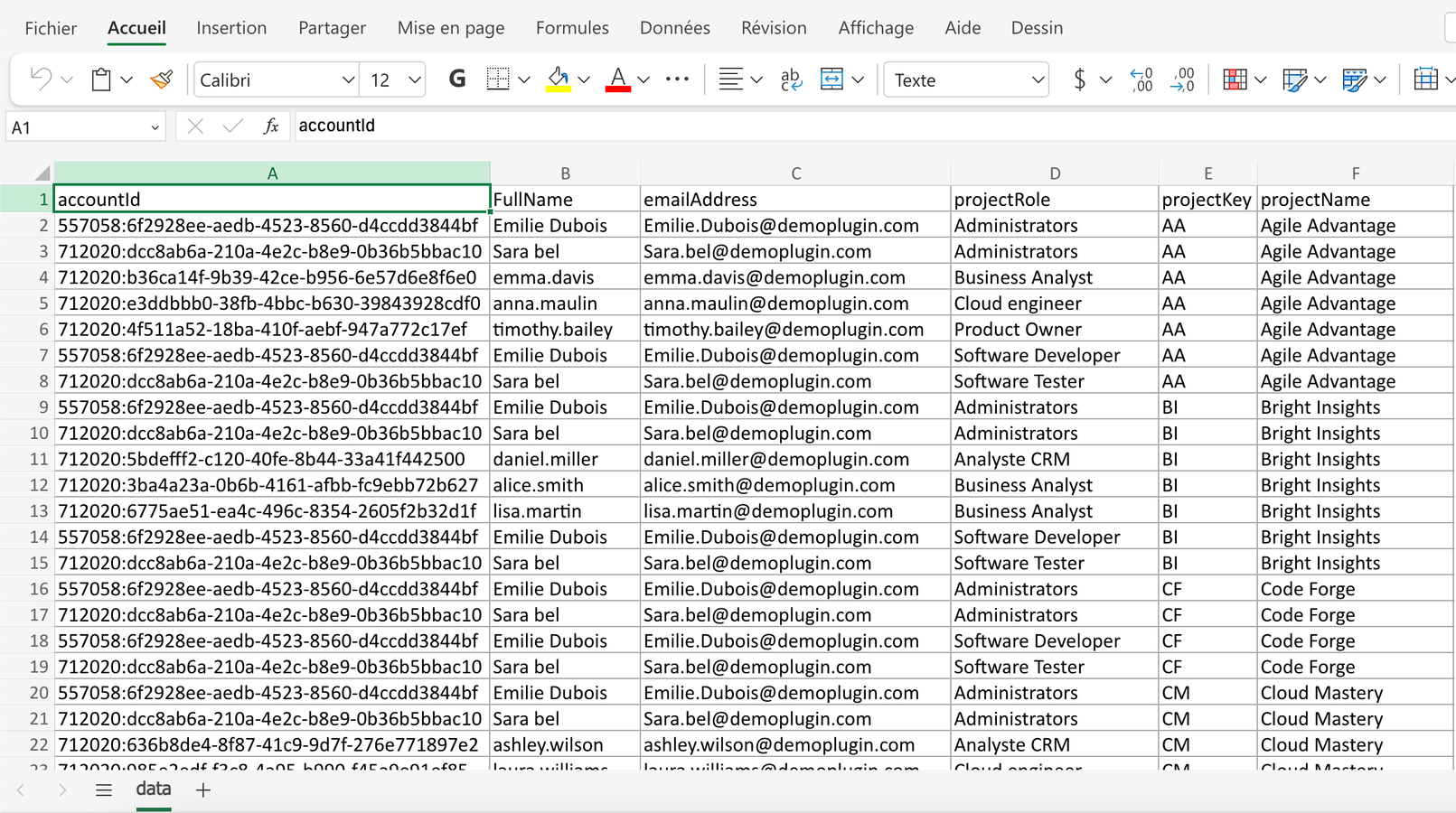Screen dimensions: 1456x813
Task: Switch to the Données tab
Action: coord(675,28)
